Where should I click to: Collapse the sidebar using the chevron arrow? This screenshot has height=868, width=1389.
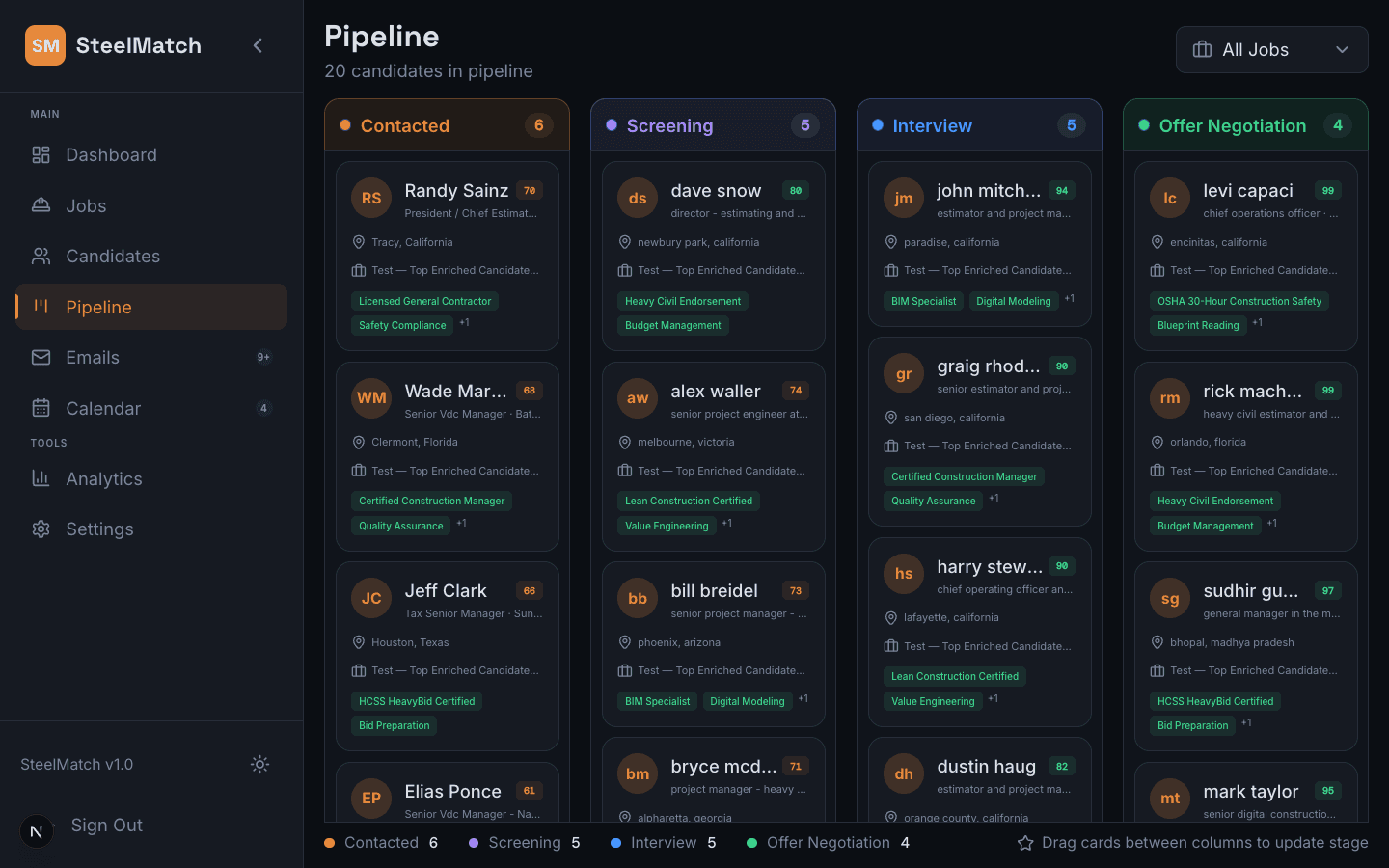coord(258,44)
